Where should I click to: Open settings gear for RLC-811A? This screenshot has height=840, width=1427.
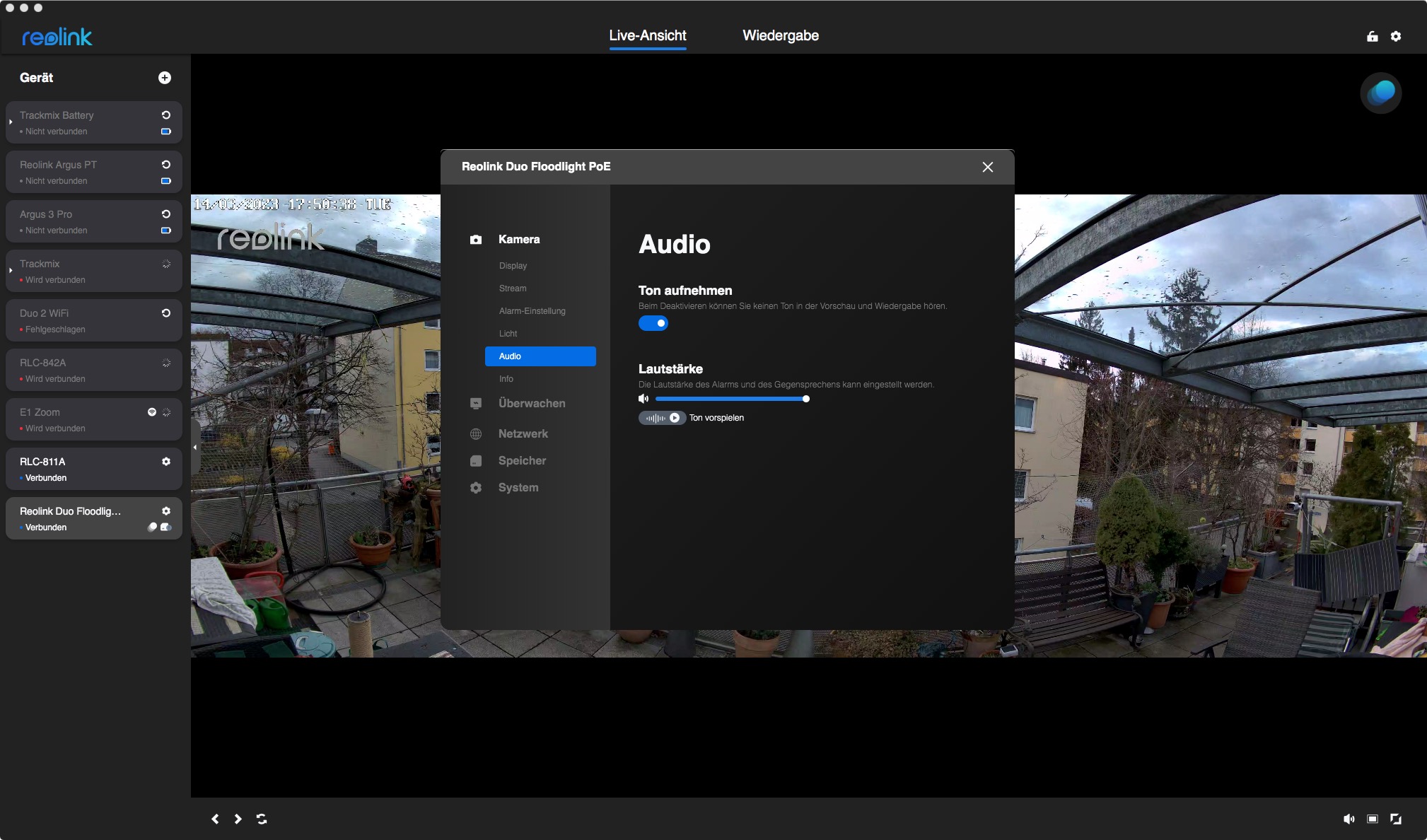166,462
